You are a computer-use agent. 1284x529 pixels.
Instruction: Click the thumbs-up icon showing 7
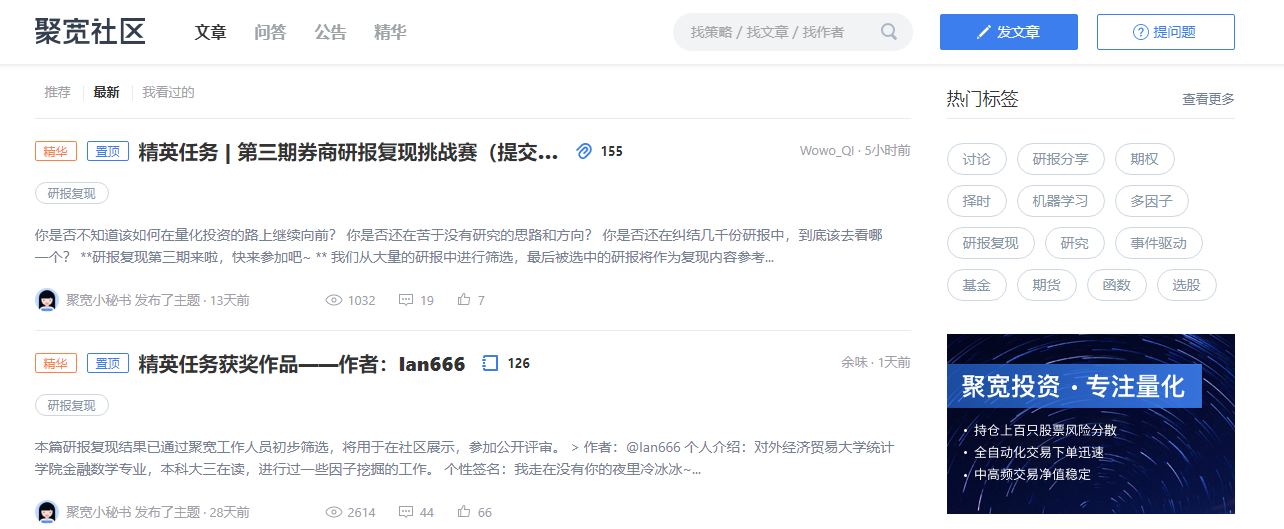pos(464,300)
